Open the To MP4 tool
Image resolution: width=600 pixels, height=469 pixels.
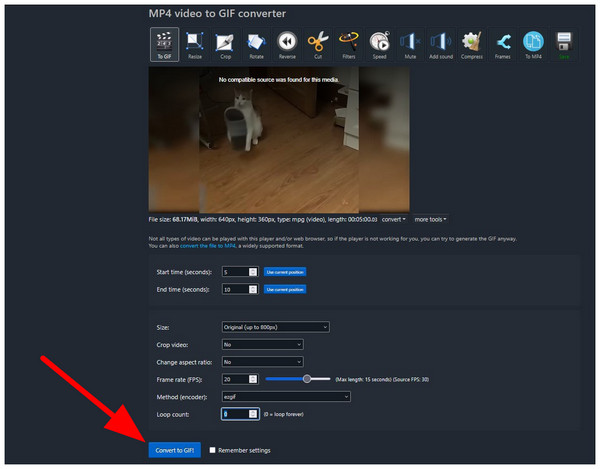point(533,44)
